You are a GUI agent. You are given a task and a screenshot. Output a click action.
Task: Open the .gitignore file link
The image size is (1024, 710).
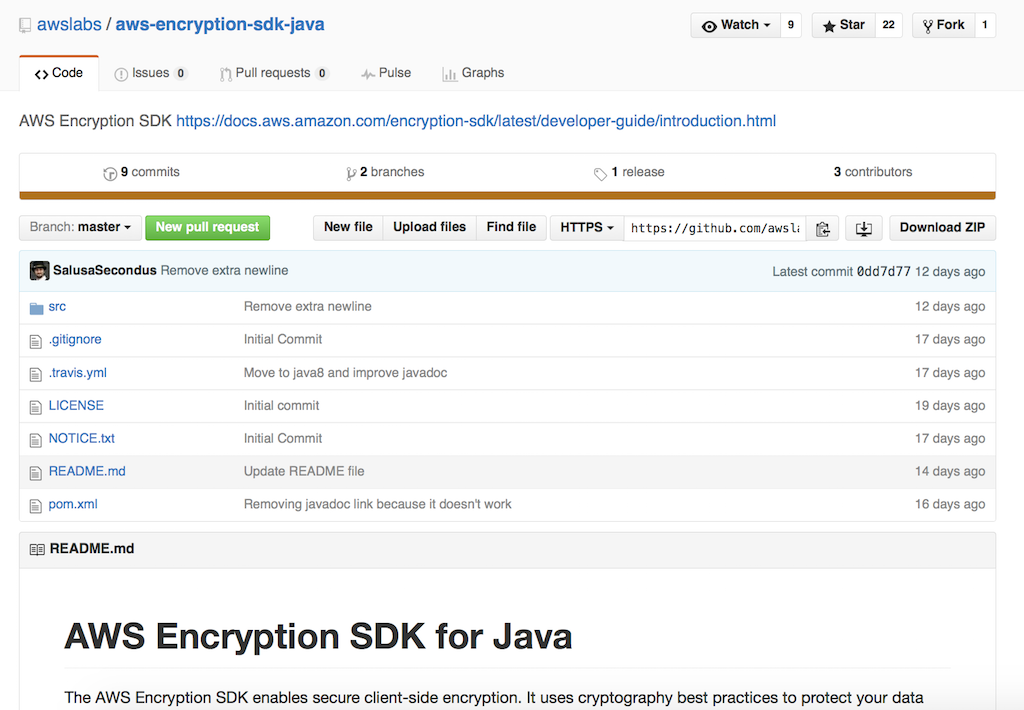tap(75, 340)
